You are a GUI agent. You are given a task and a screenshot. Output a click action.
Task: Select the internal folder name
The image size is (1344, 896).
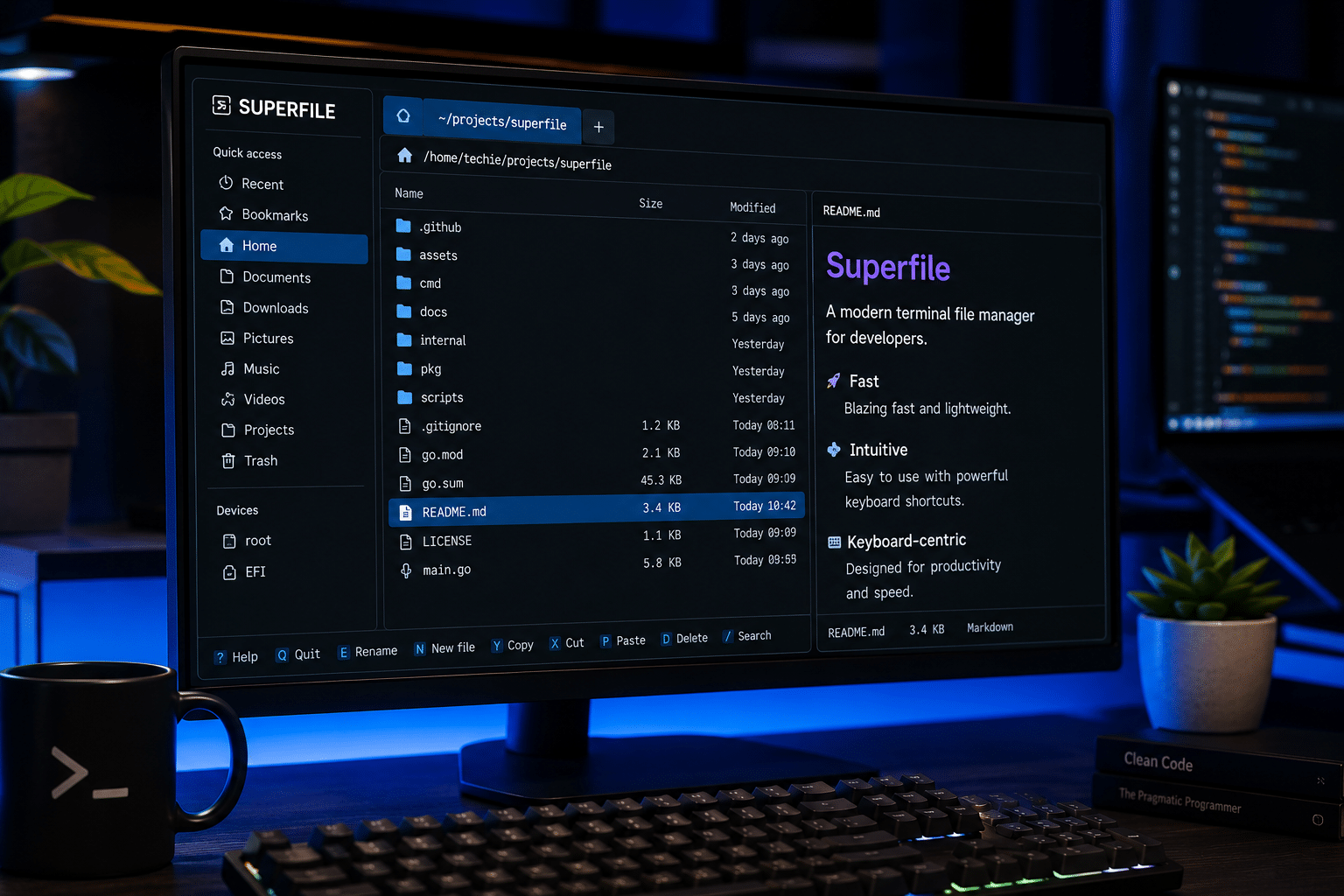[443, 340]
